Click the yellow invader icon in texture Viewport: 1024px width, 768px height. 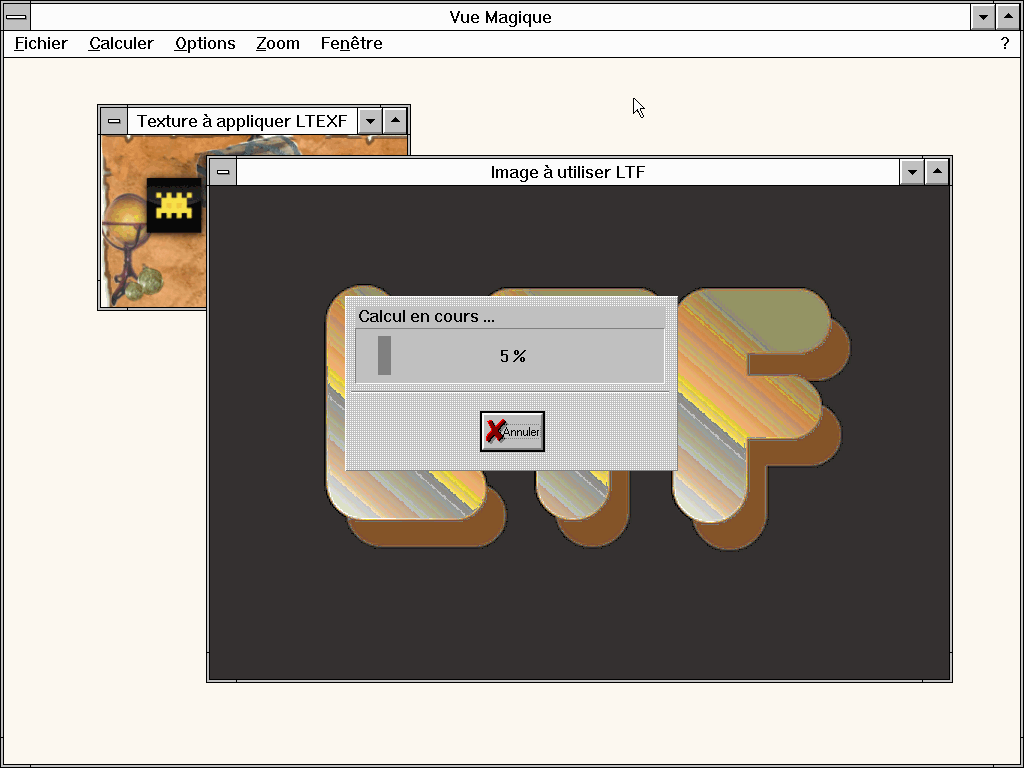point(174,205)
